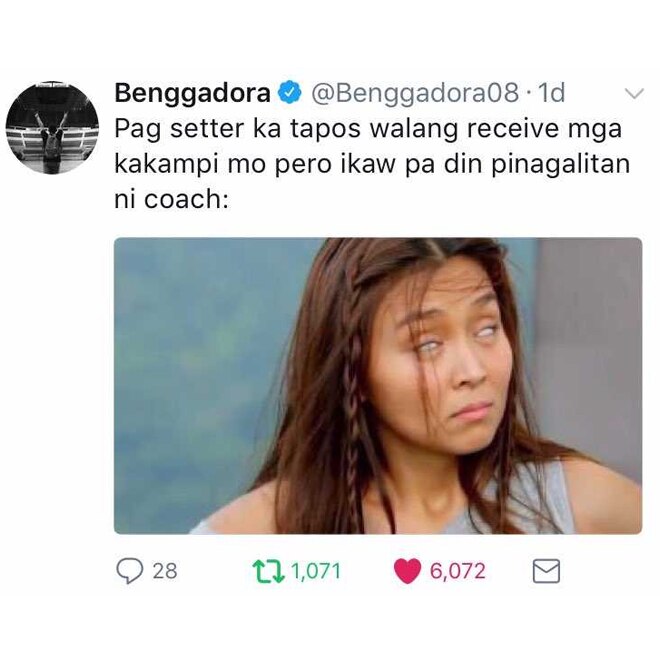660x660 pixels.
Task: Unlike the tweet via red heart icon
Action: tap(407, 571)
